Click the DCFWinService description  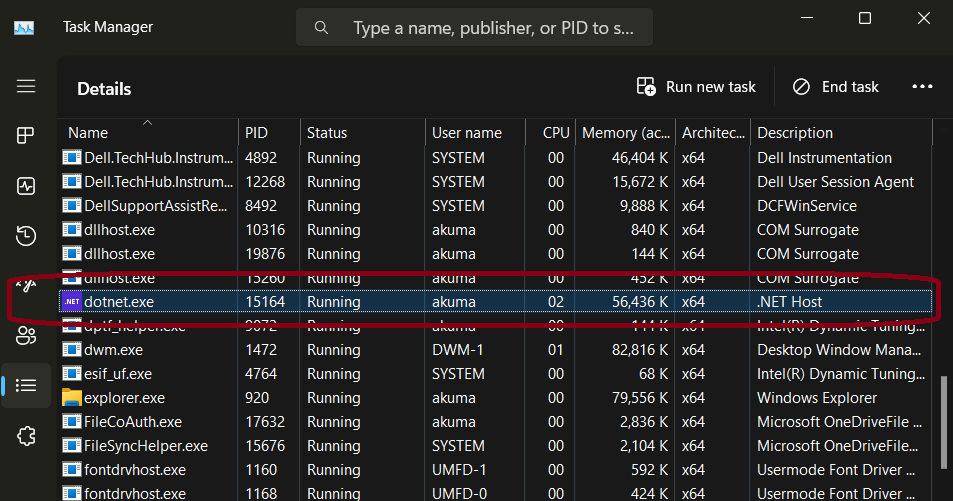click(x=807, y=206)
